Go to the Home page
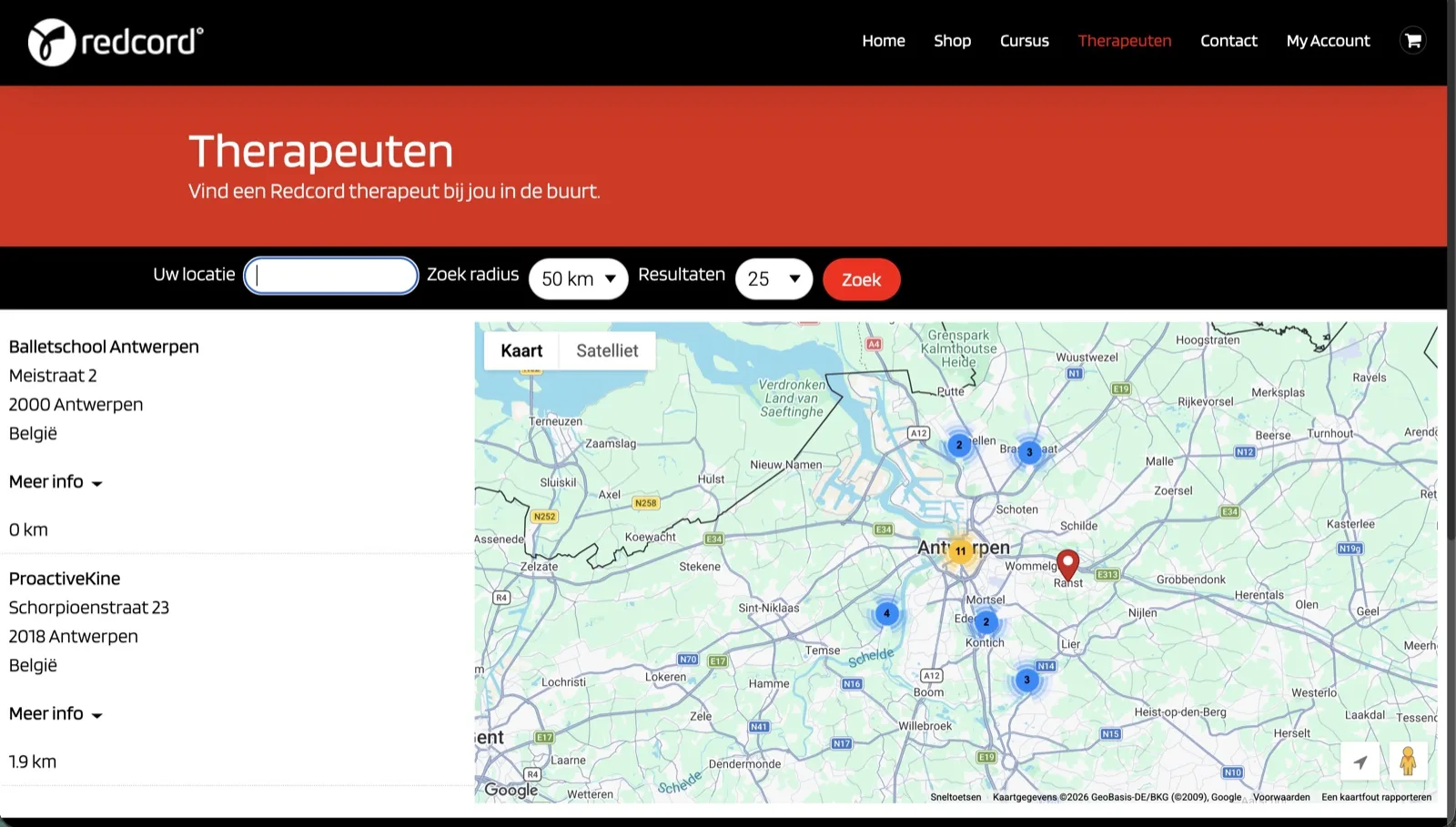Screen dimensions: 1456x827 point(884,41)
